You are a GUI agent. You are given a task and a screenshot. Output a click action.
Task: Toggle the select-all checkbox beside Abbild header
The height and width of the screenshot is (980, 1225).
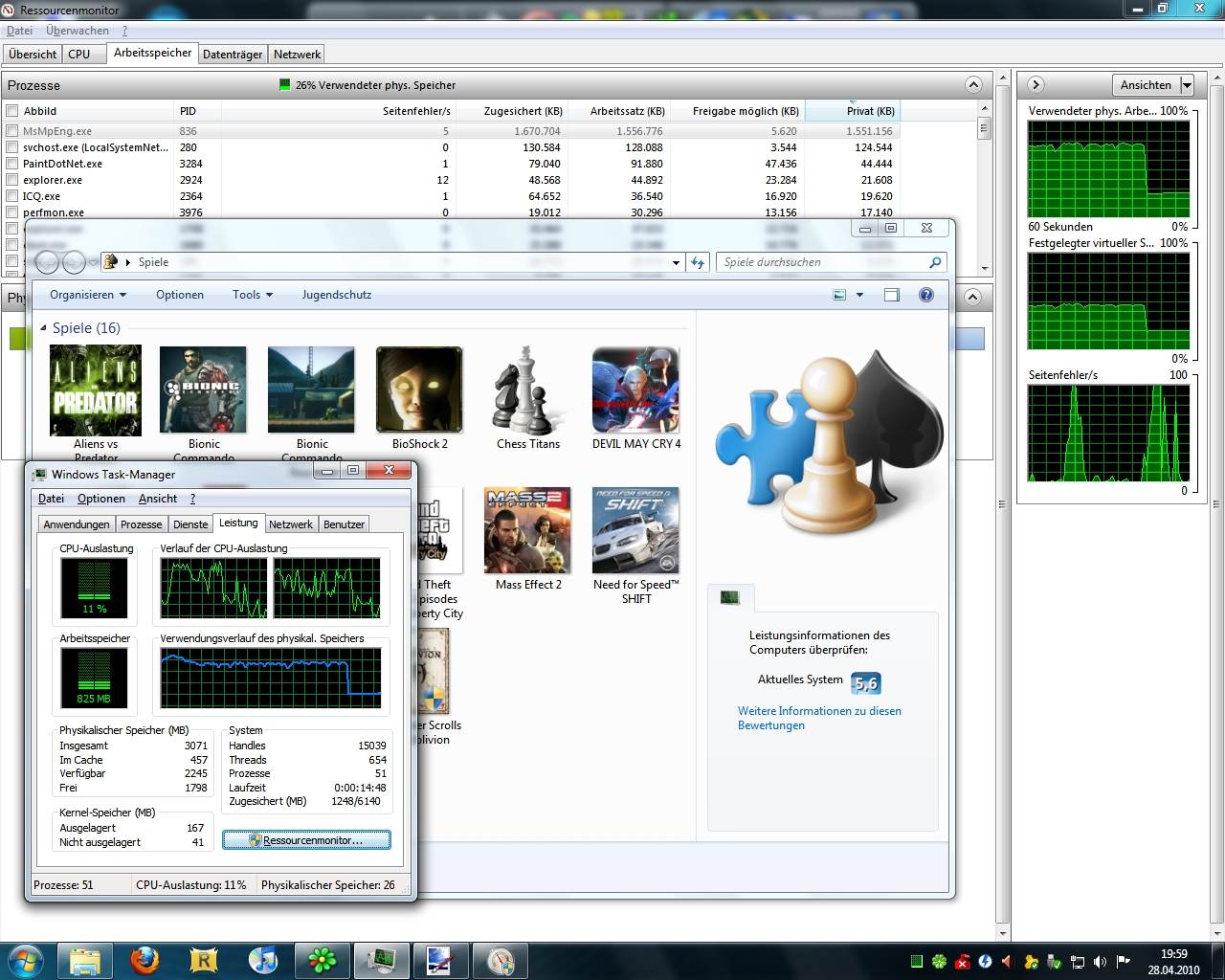(x=12, y=111)
